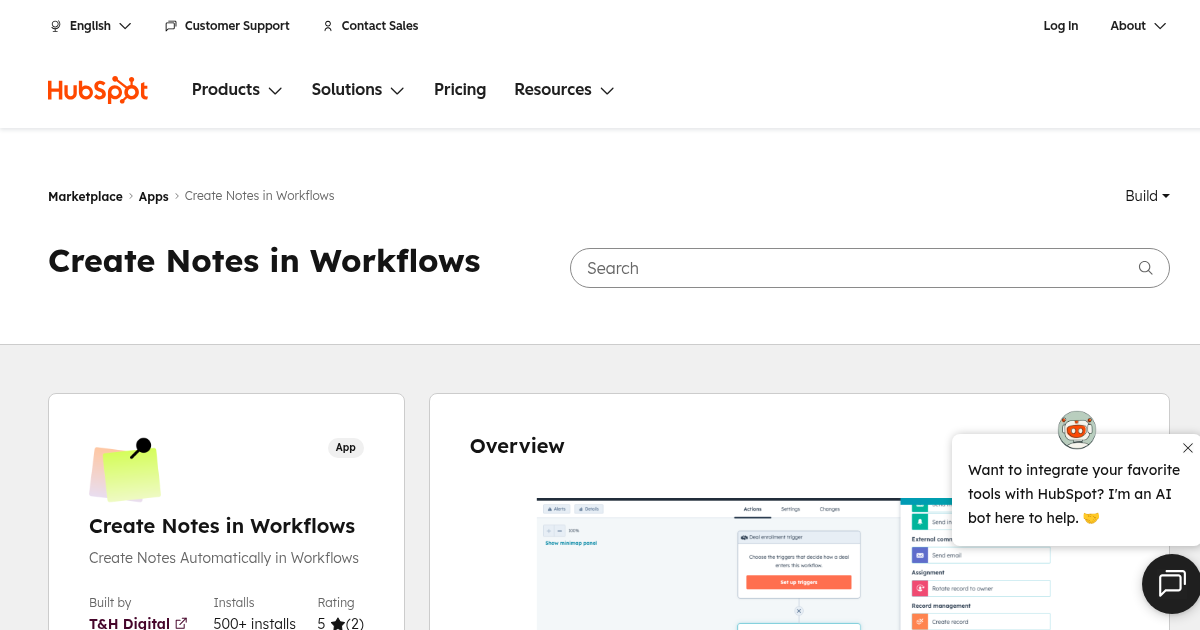1200x630 pixels.
Task: Open the Pricing page
Action: (x=460, y=90)
